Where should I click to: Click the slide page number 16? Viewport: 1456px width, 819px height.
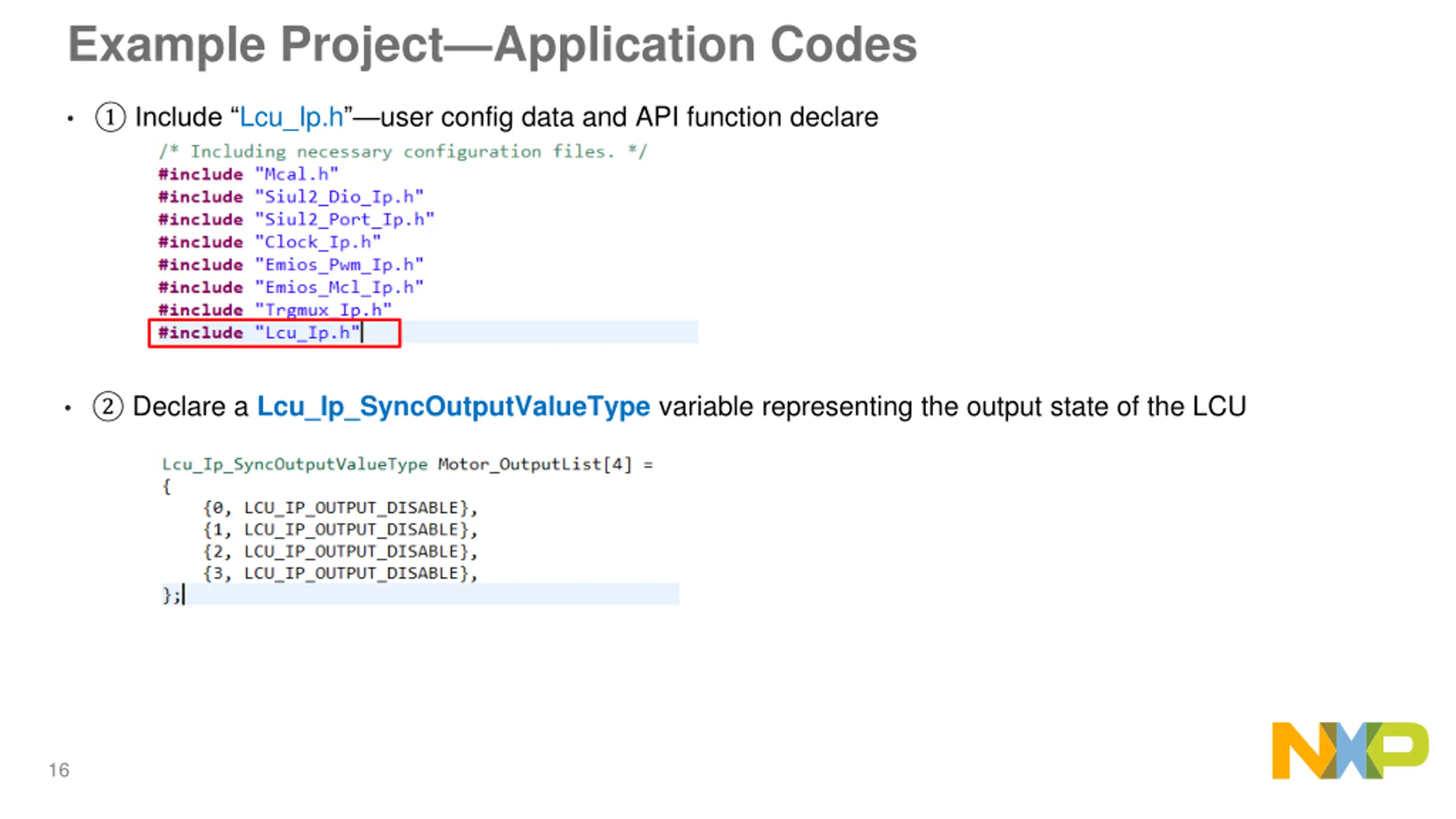[59, 770]
